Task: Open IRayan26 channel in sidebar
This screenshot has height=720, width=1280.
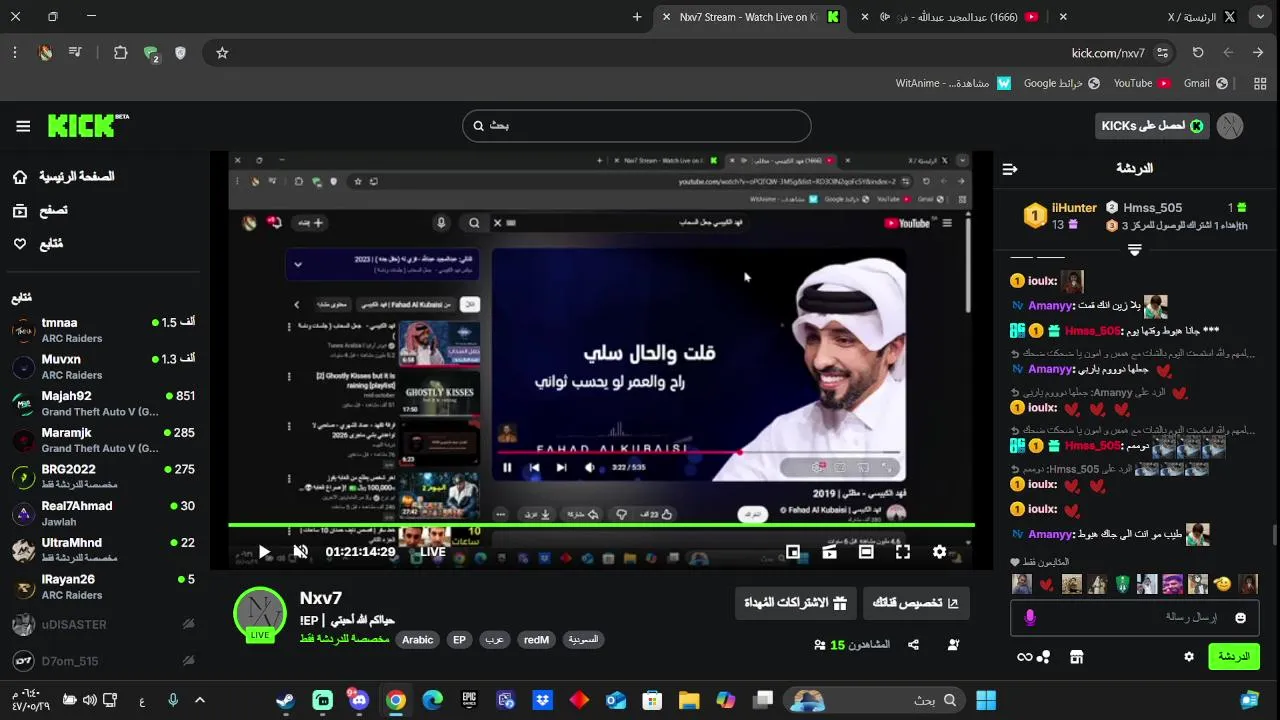Action: (103, 587)
